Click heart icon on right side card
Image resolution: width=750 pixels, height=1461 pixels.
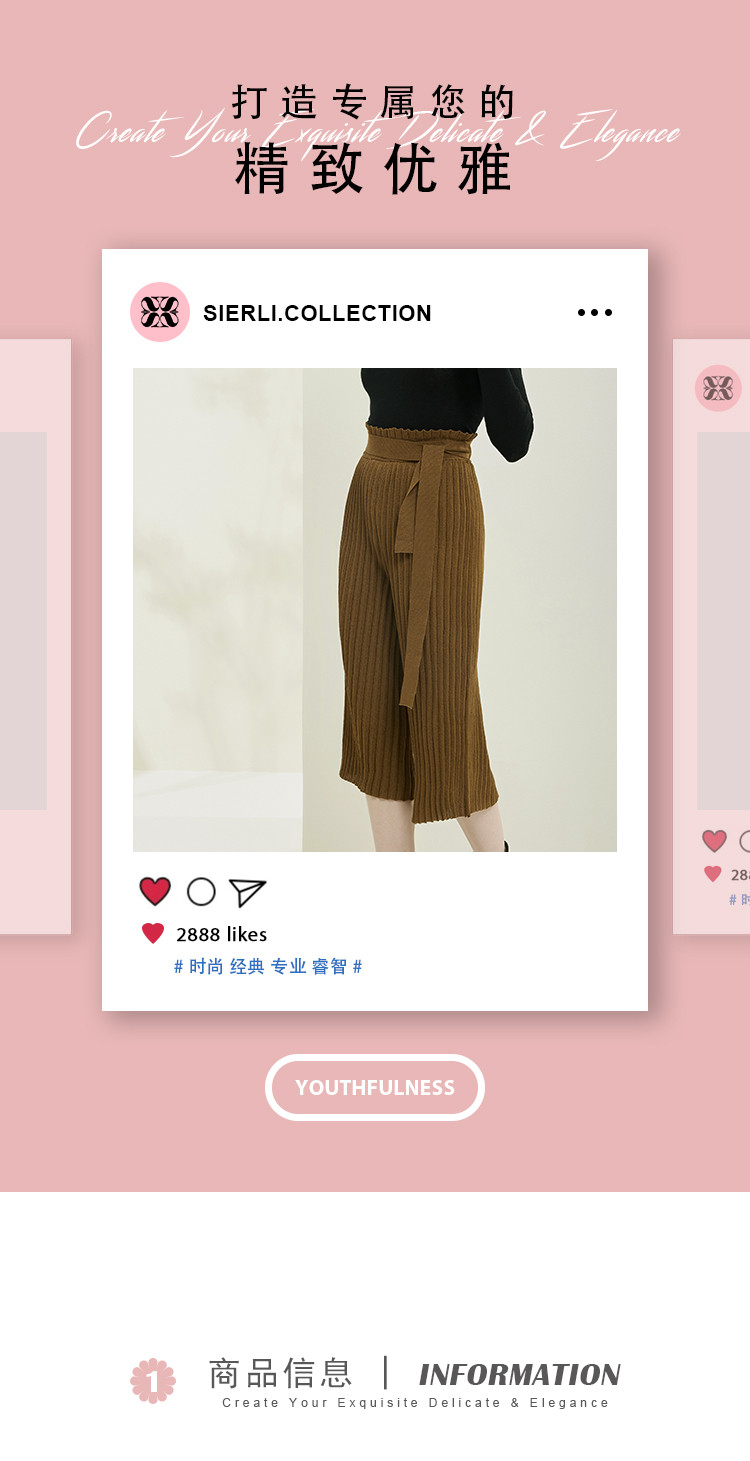714,841
